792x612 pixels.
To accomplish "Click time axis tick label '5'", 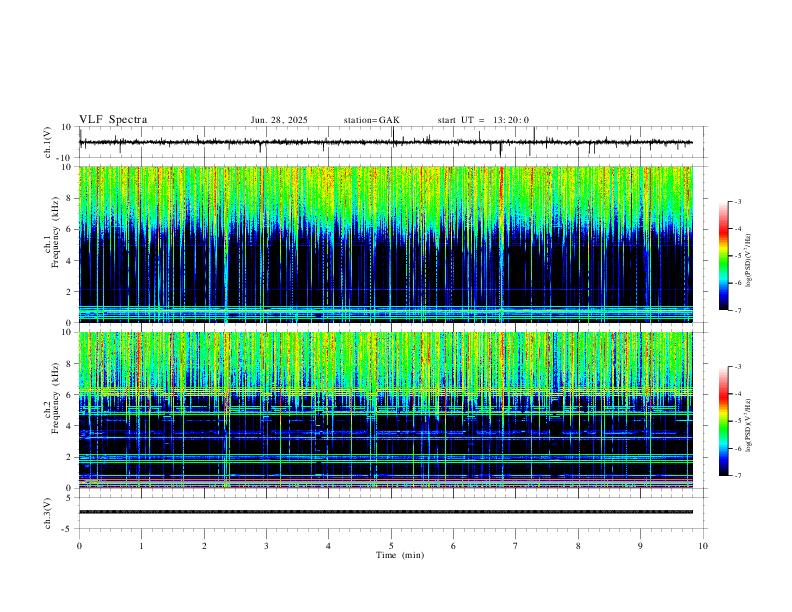I will (x=391, y=546).
